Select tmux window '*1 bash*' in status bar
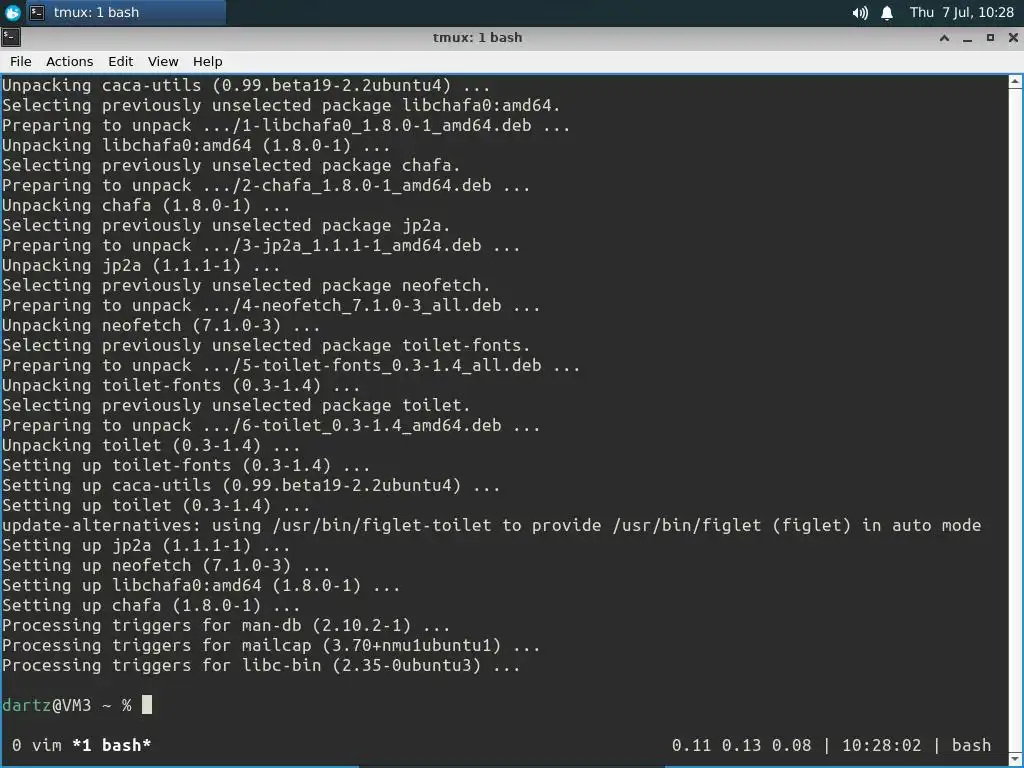This screenshot has height=768, width=1024. click(112, 745)
